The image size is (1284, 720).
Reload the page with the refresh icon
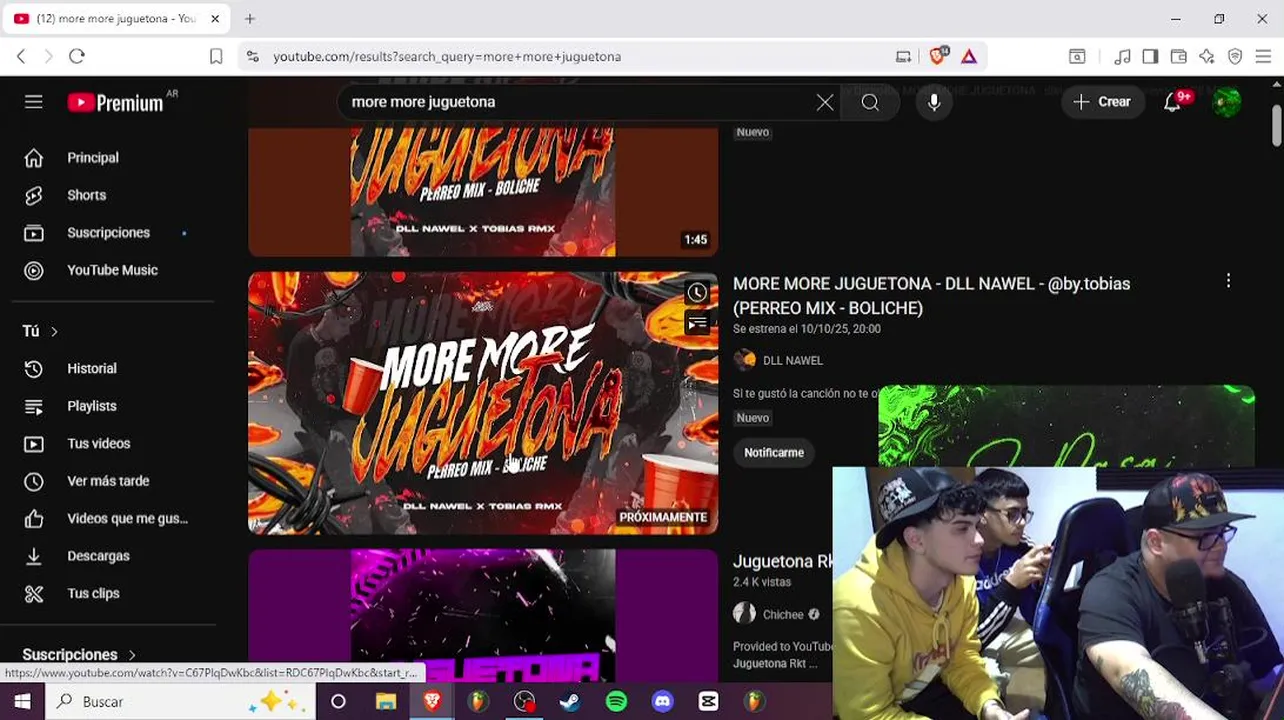tap(77, 57)
